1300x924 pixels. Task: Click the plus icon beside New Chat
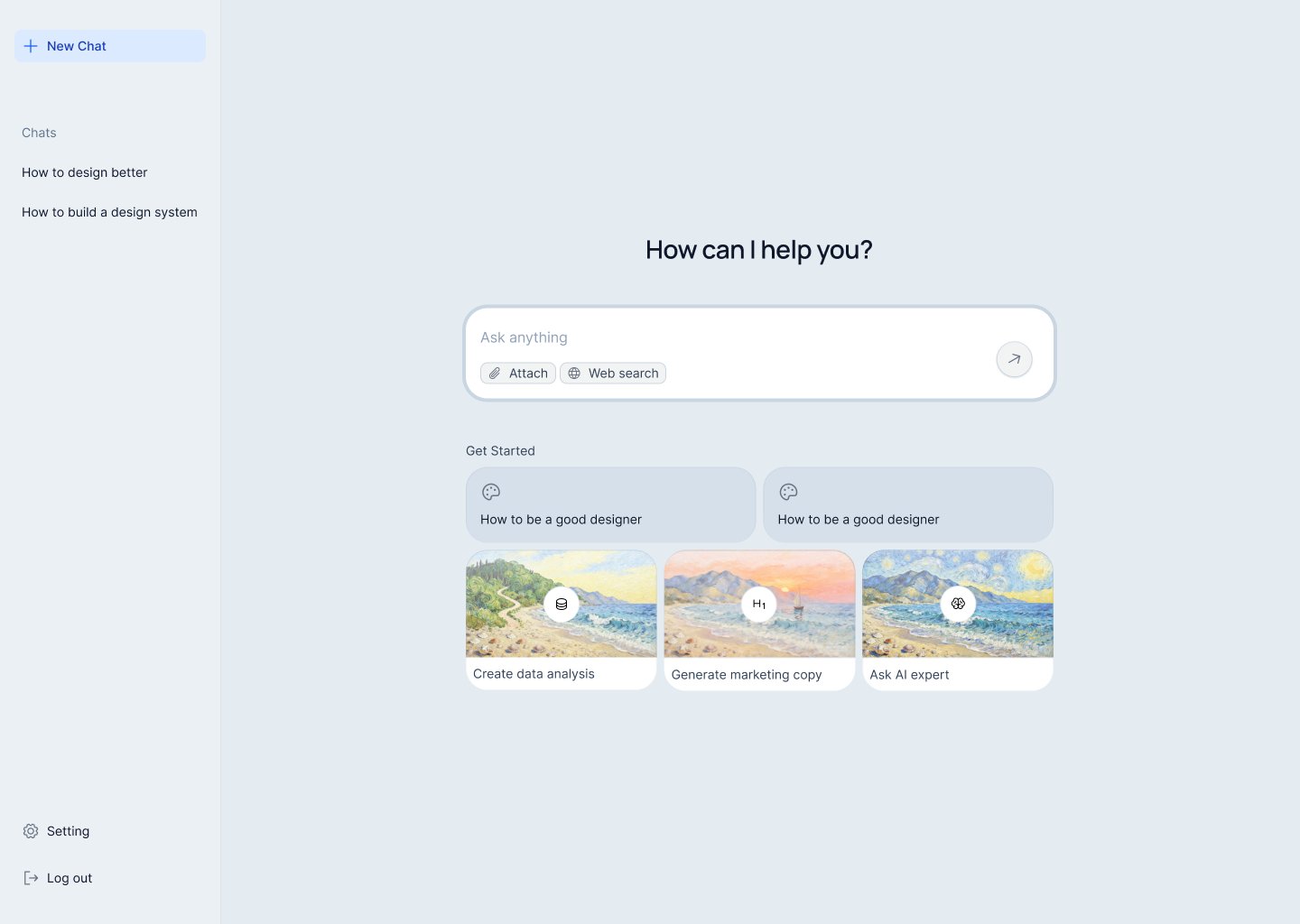[31, 46]
